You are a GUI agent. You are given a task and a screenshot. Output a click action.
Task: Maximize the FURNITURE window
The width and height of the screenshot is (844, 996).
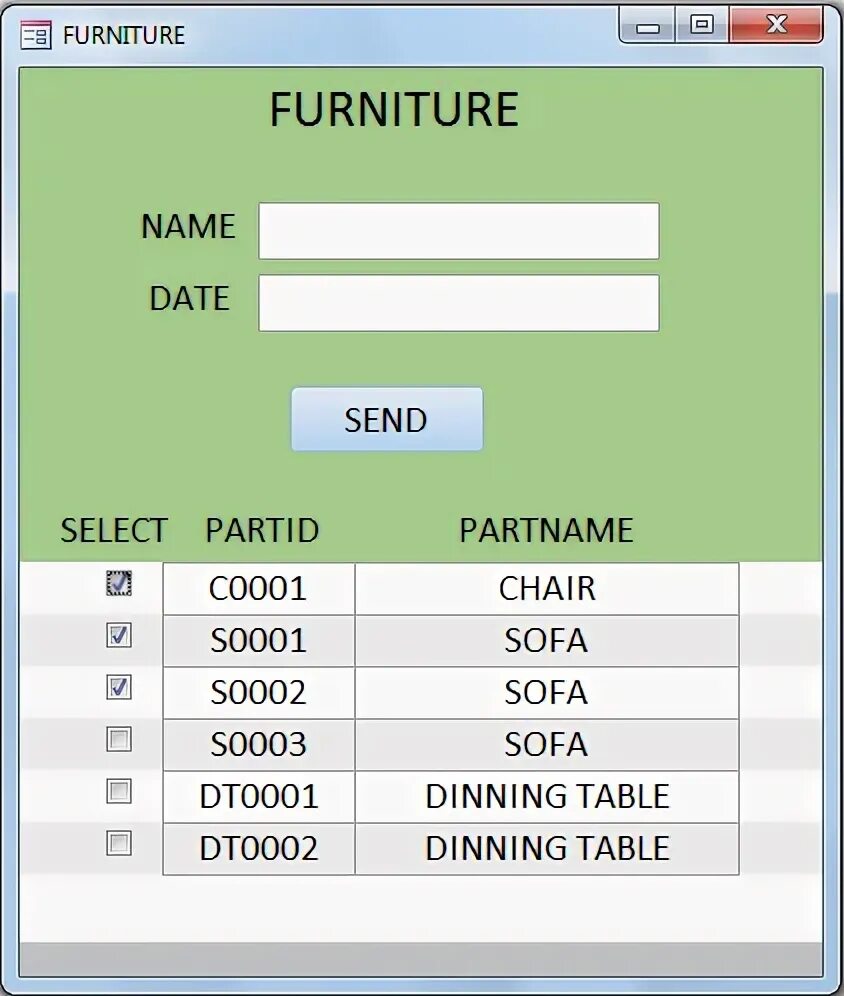pyautogui.click(x=702, y=25)
